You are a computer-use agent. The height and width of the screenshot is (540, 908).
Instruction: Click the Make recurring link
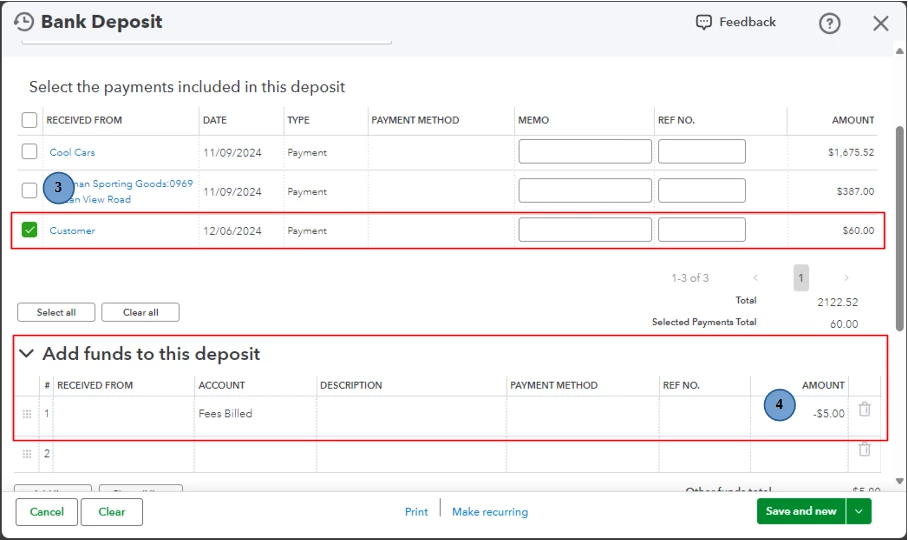point(490,512)
